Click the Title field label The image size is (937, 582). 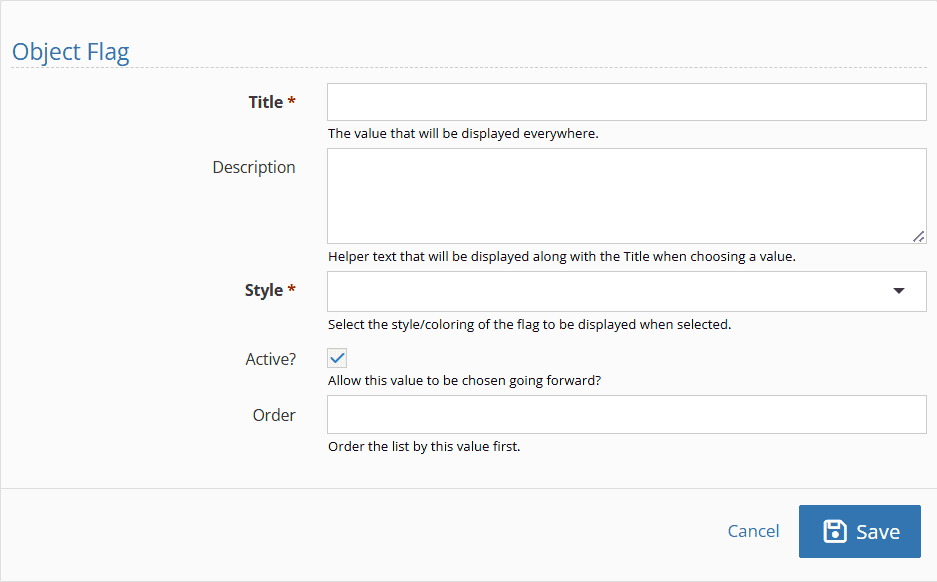pos(266,102)
